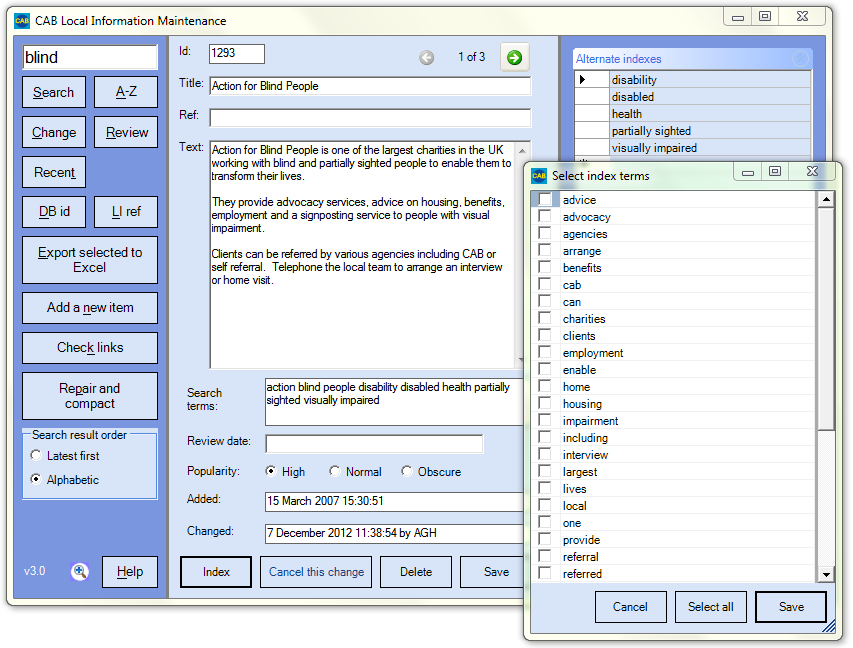Go to next record with green arrow
The width and height of the screenshot is (853, 648).
pyautogui.click(x=514, y=57)
